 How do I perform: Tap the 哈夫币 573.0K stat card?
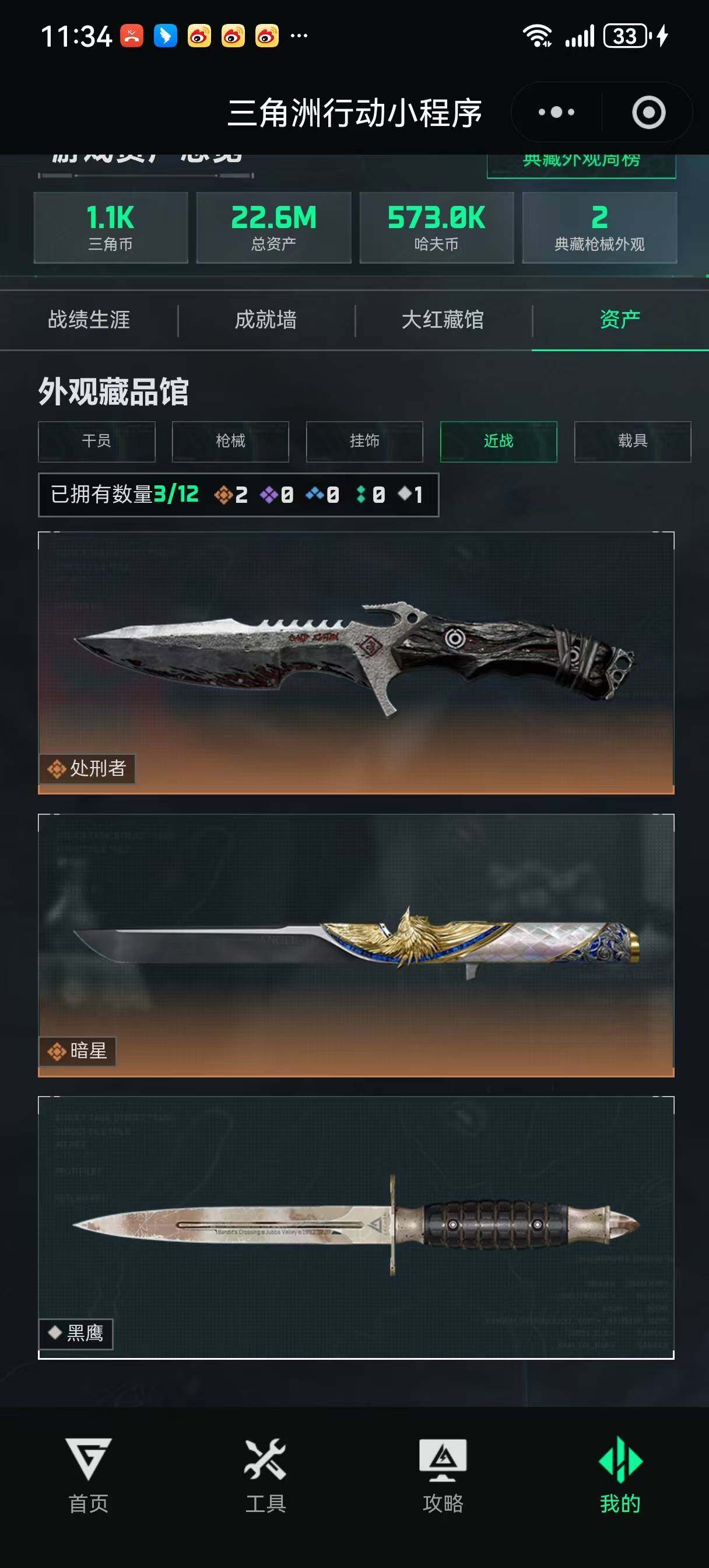(x=437, y=227)
